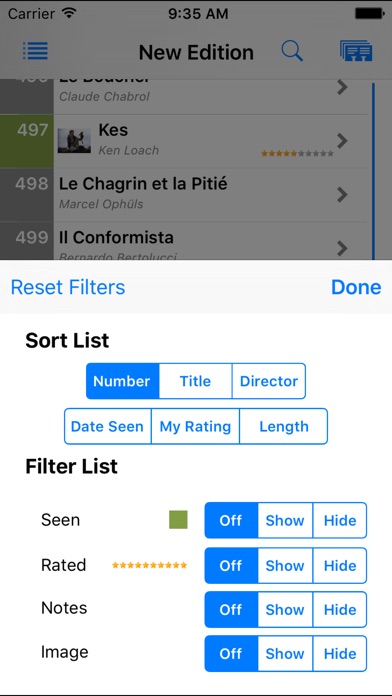This screenshot has width=392, height=696.
Task: Click the Kes movie thumbnail
Action: (x=74, y=141)
